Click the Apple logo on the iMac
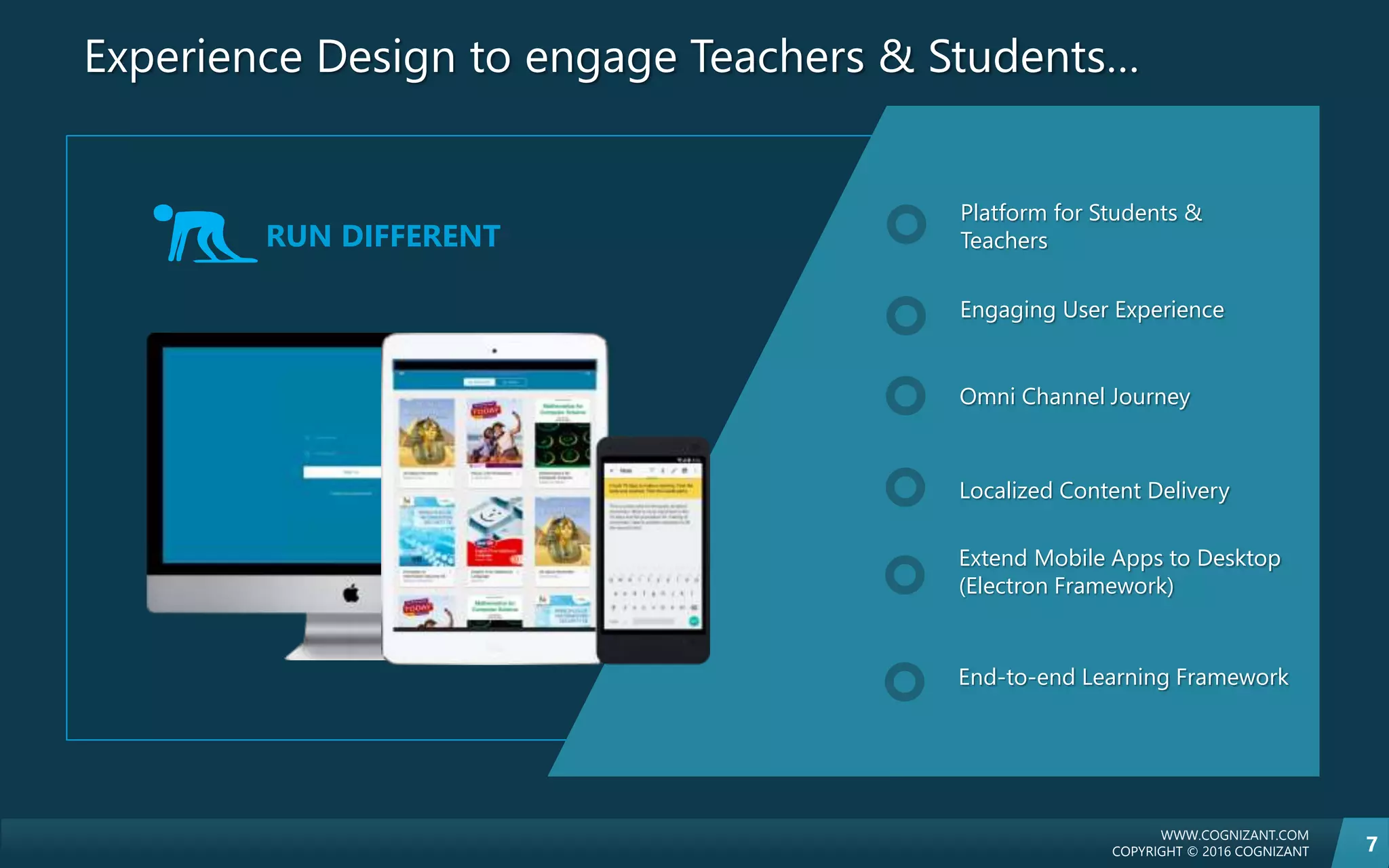The width and height of the screenshot is (1389, 868). click(351, 593)
